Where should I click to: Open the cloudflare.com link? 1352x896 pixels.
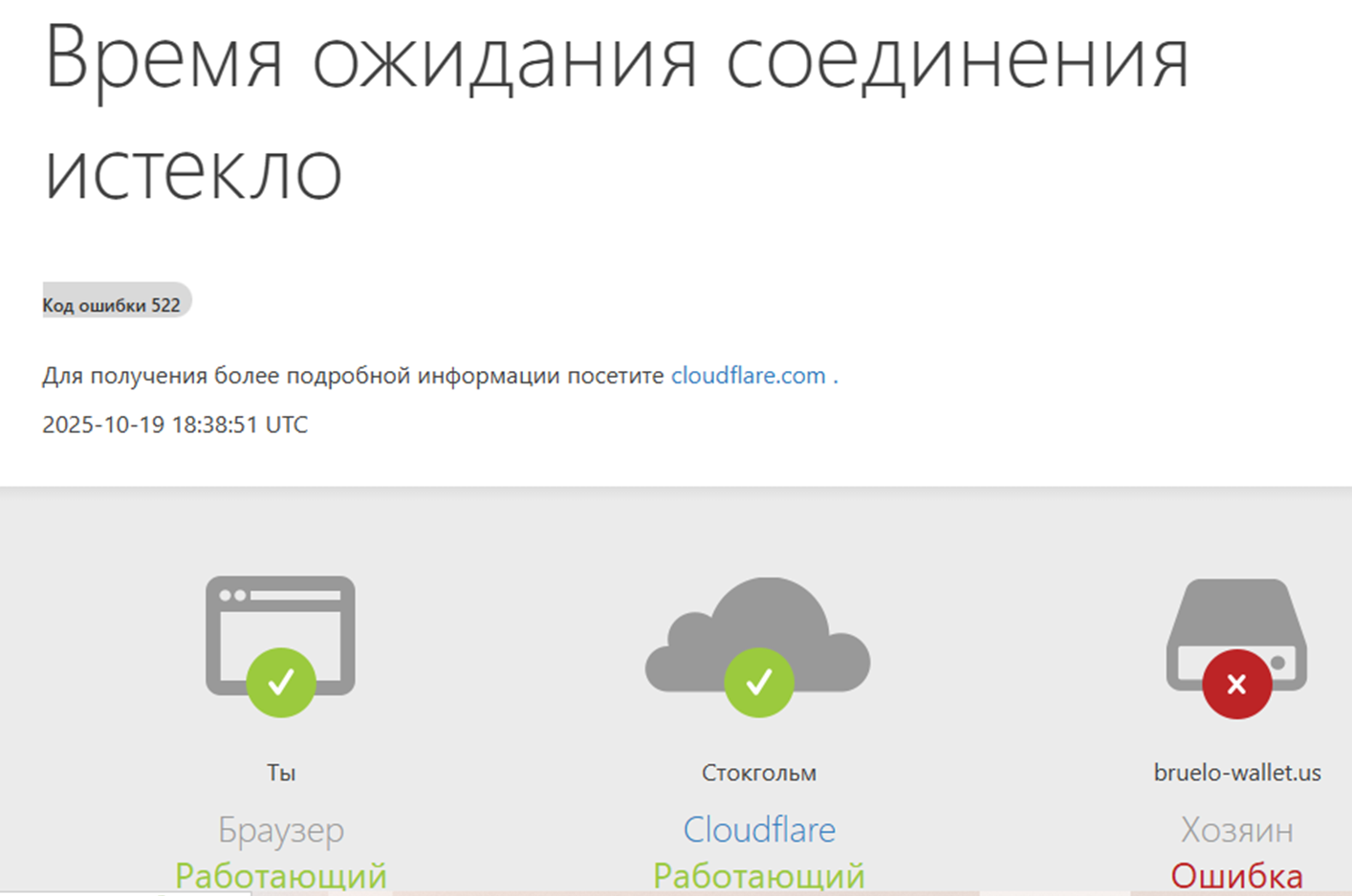tap(748, 376)
